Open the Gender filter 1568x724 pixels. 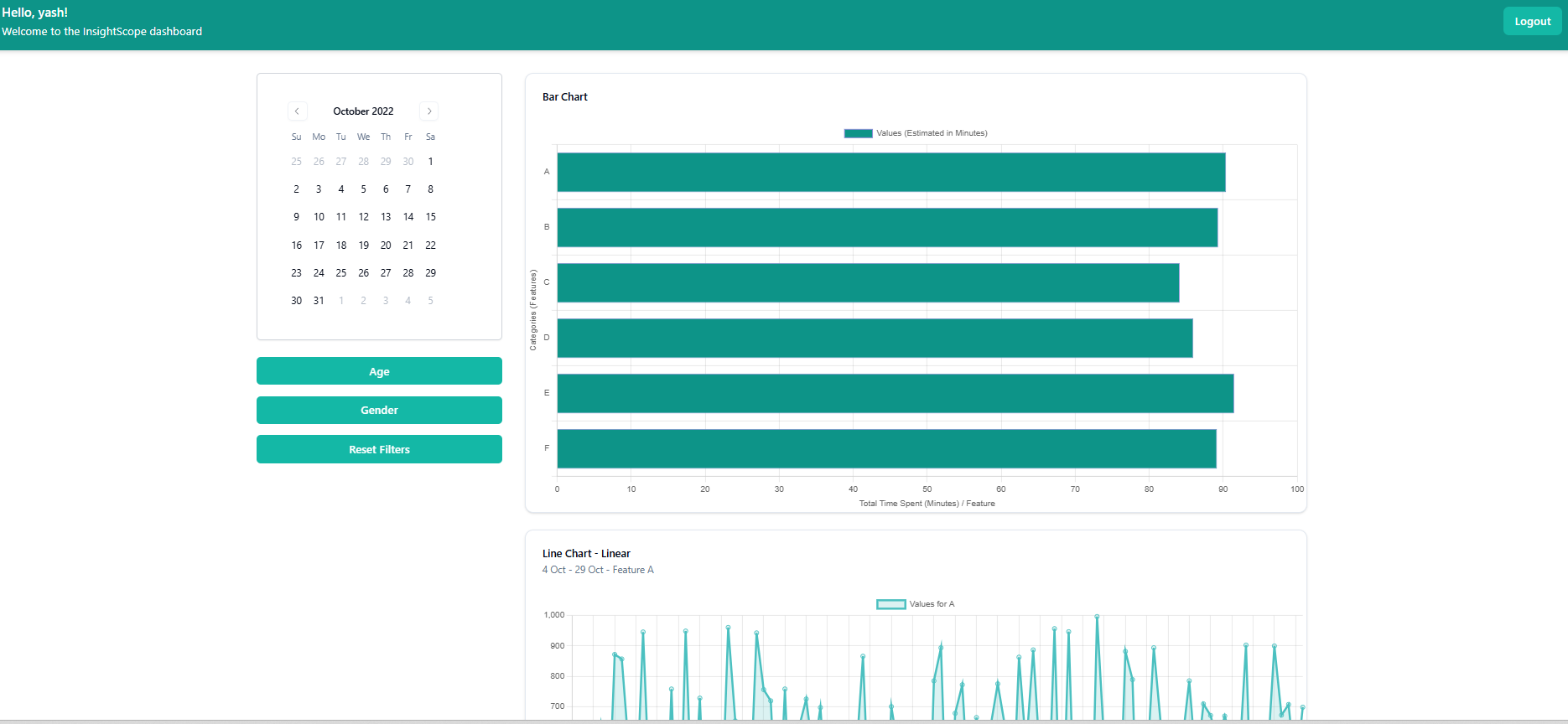tap(379, 411)
